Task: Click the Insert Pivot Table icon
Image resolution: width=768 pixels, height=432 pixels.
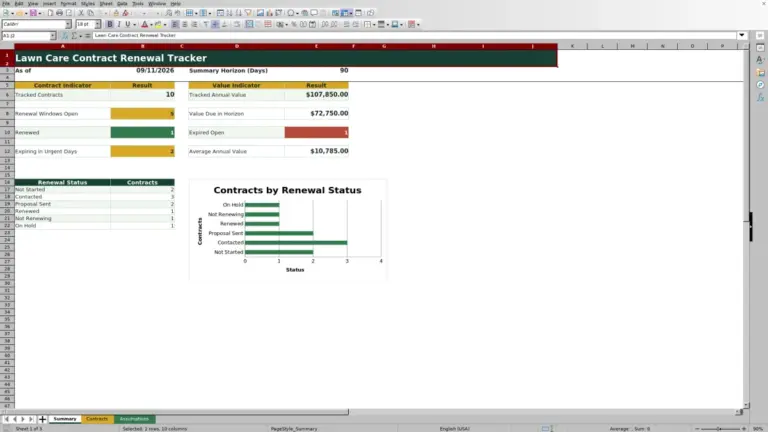Action: coord(278,13)
